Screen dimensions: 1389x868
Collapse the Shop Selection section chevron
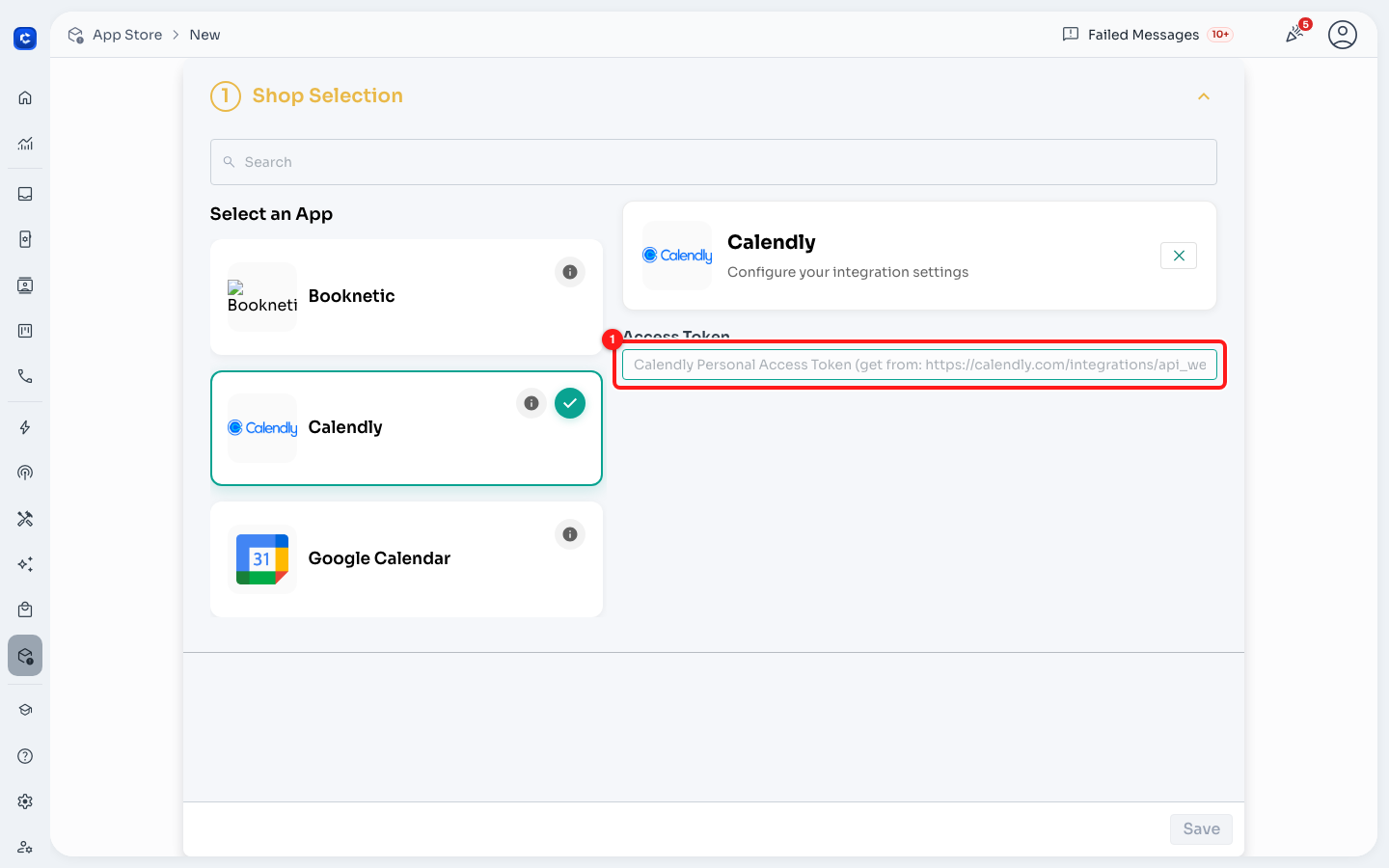(1204, 96)
